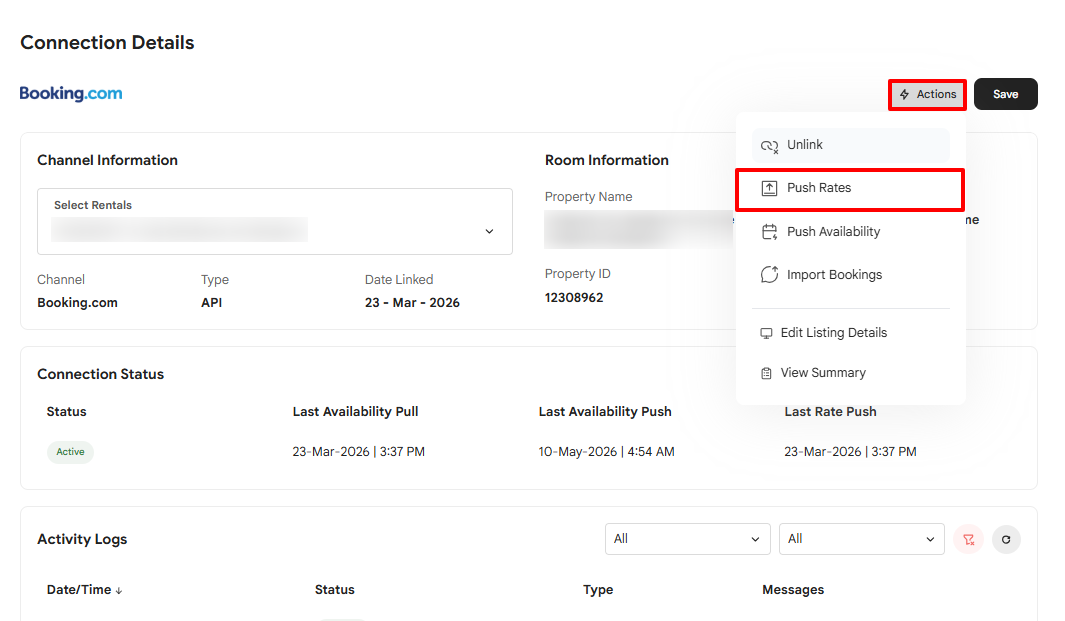1065x621 pixels.
Task: Click the Messages column header
Action: click(x=793, y=590)
